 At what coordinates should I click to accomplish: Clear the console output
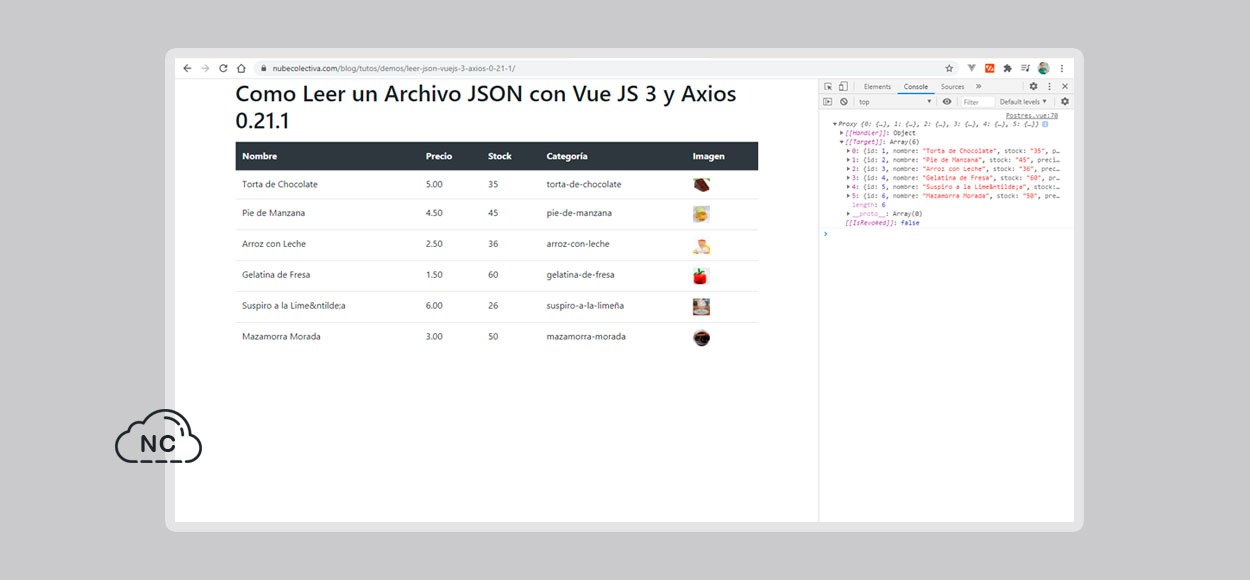(843, 102)
